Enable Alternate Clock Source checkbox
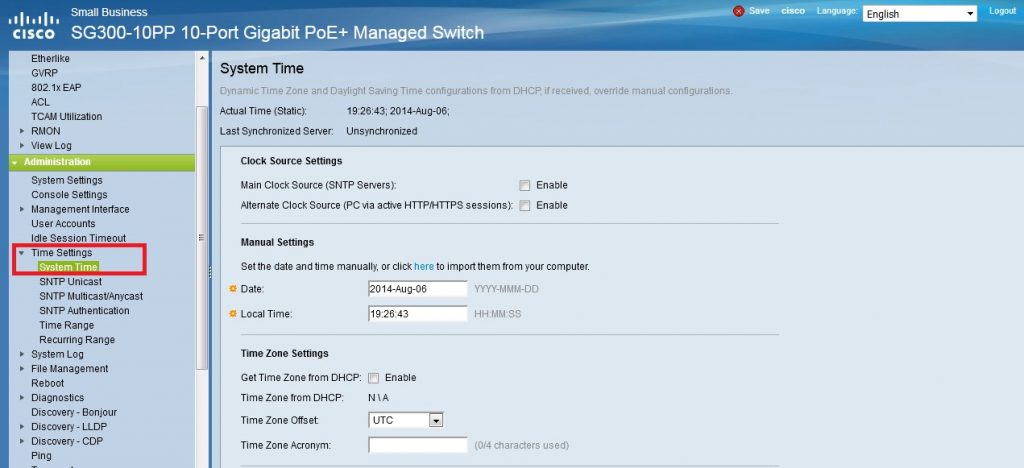The image size is (1024, 468). [524, 206]
